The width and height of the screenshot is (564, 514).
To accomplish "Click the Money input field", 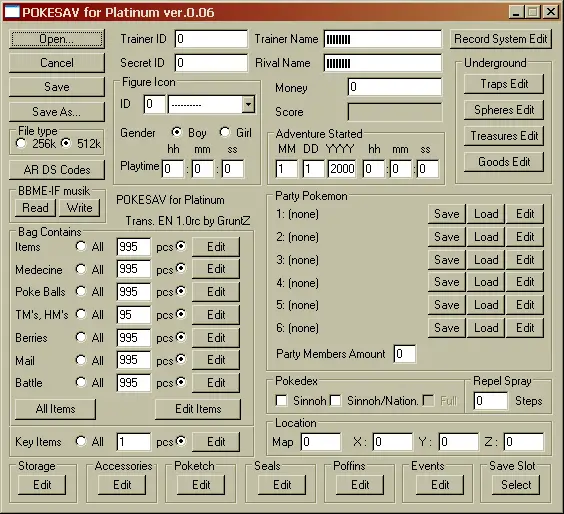I will click(395, 87).
